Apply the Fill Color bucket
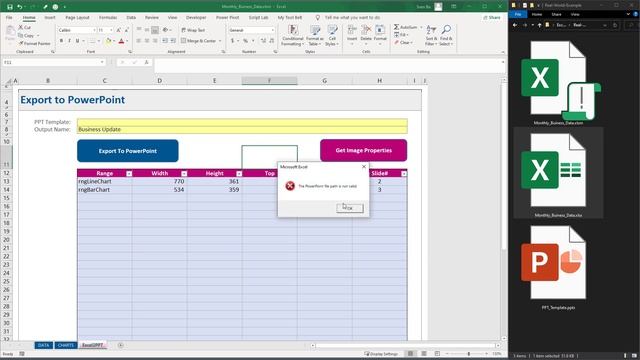Image resolution: width=640 pixels, height=360 pixels. pos(108,41)
